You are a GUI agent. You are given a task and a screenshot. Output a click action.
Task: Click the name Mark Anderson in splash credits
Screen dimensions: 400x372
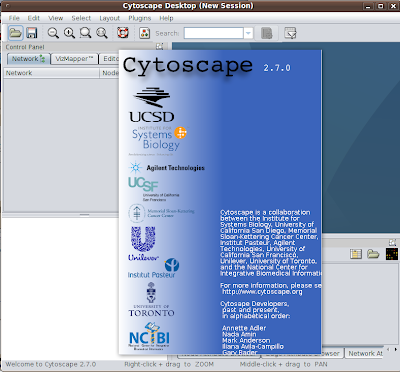[x=246, y=340]
